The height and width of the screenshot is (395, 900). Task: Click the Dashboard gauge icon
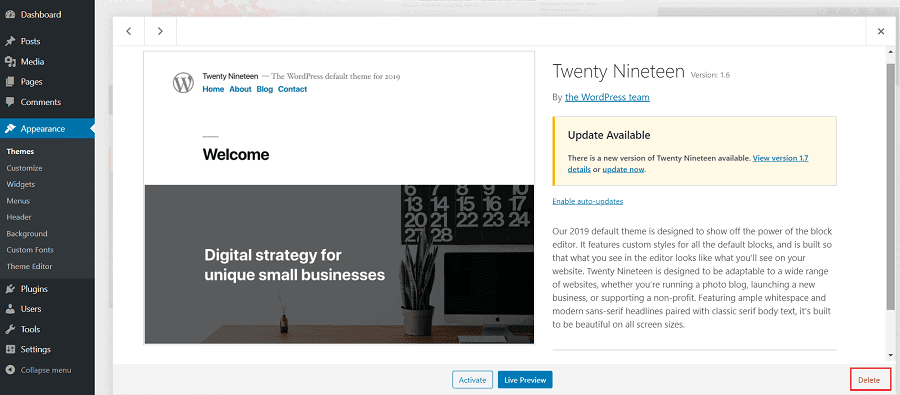(10, 15)
